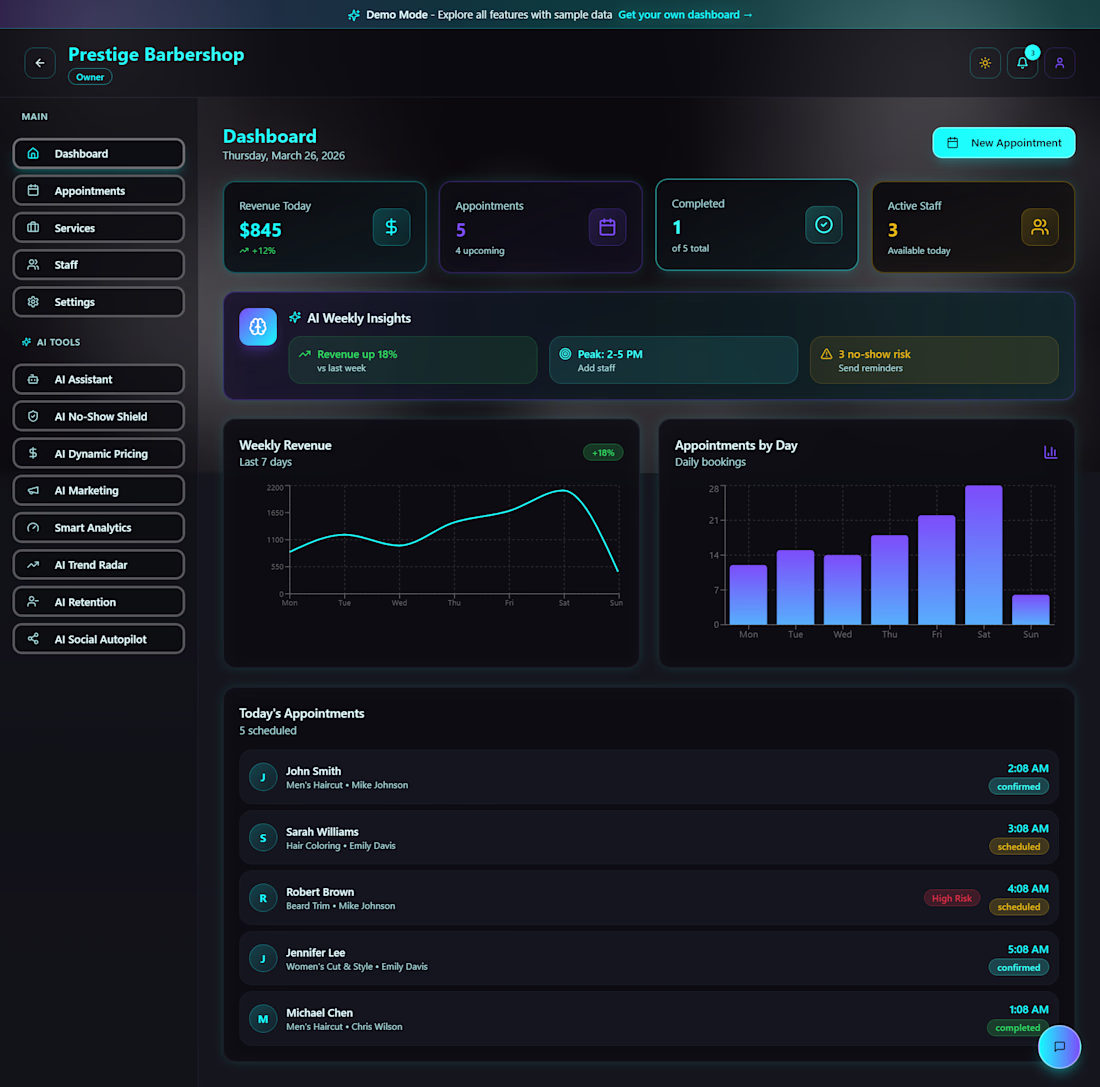Open user profile icon

[x=1059, y=63]
